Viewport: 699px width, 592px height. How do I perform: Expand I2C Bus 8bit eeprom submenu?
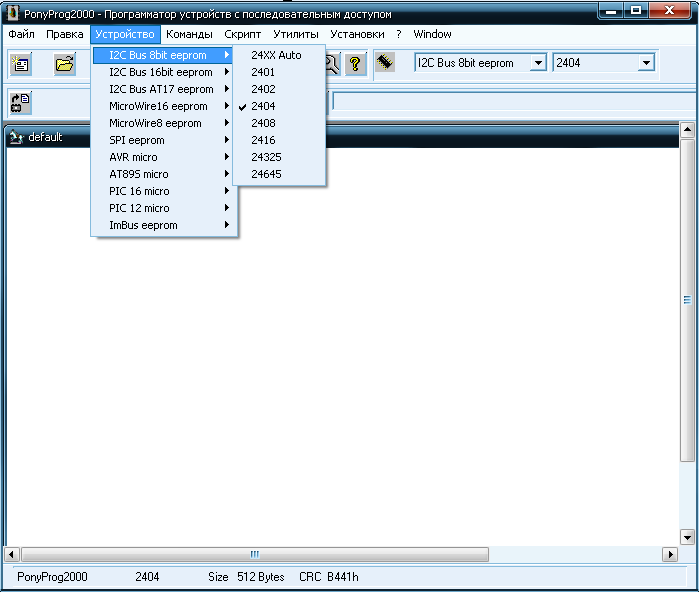coord(163,55)
